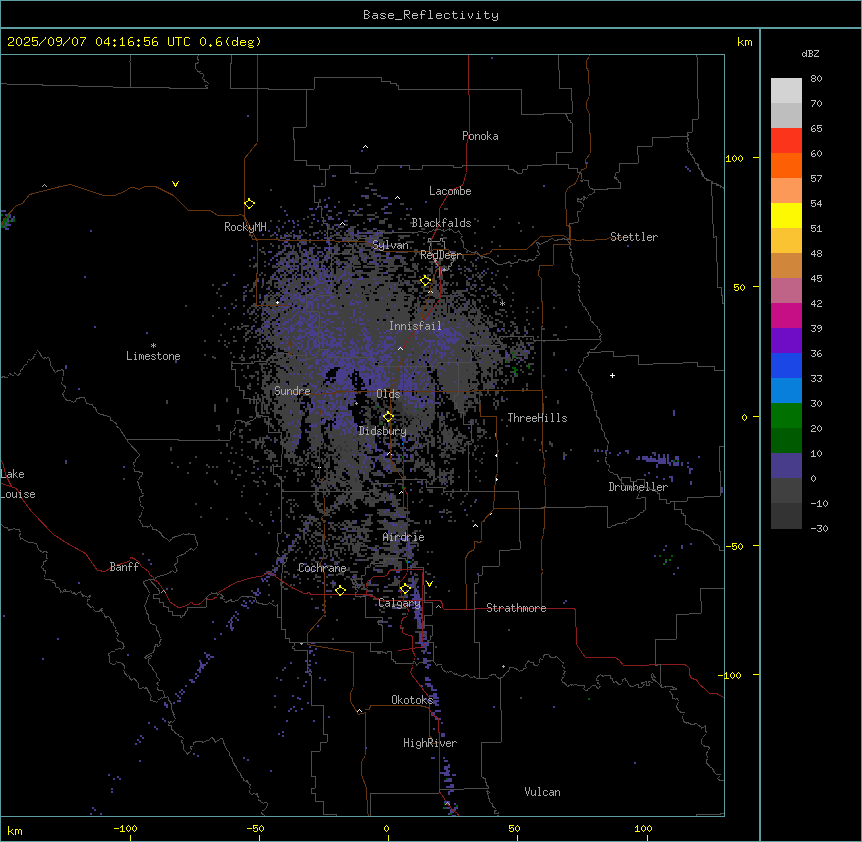Screen dimensions: 862x842
Task: Click the 45 value on the dBZ legend
Action: pyautogui.click(x=816, y=279)
